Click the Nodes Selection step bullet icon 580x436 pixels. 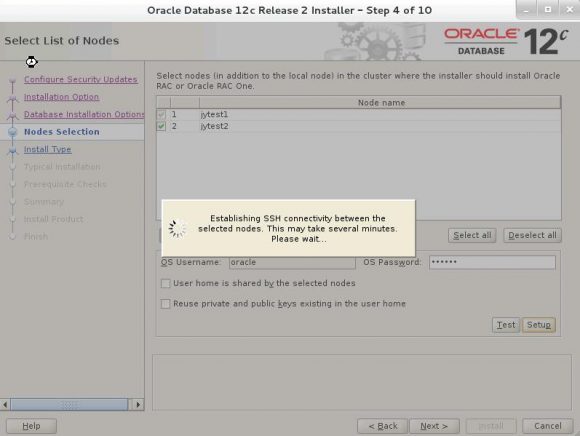(13, 132)
